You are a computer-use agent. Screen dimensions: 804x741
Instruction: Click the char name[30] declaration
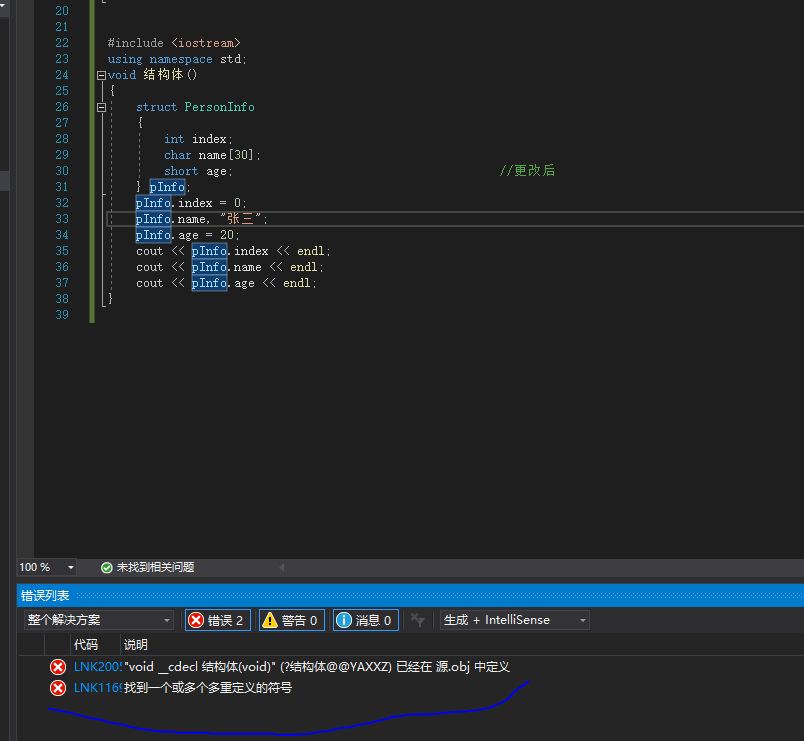[x=212, y=155]
